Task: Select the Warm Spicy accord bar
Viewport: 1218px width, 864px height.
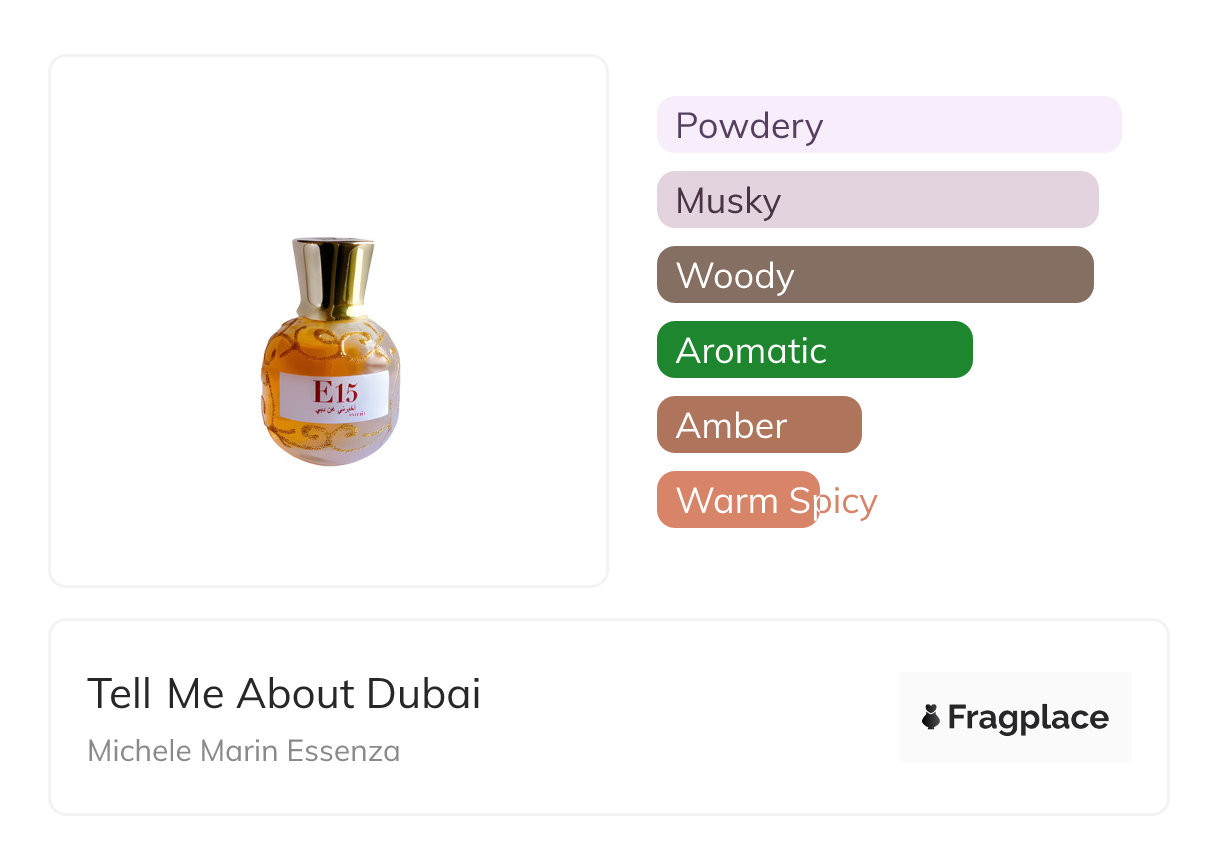Action: click(x=737, y=500)
